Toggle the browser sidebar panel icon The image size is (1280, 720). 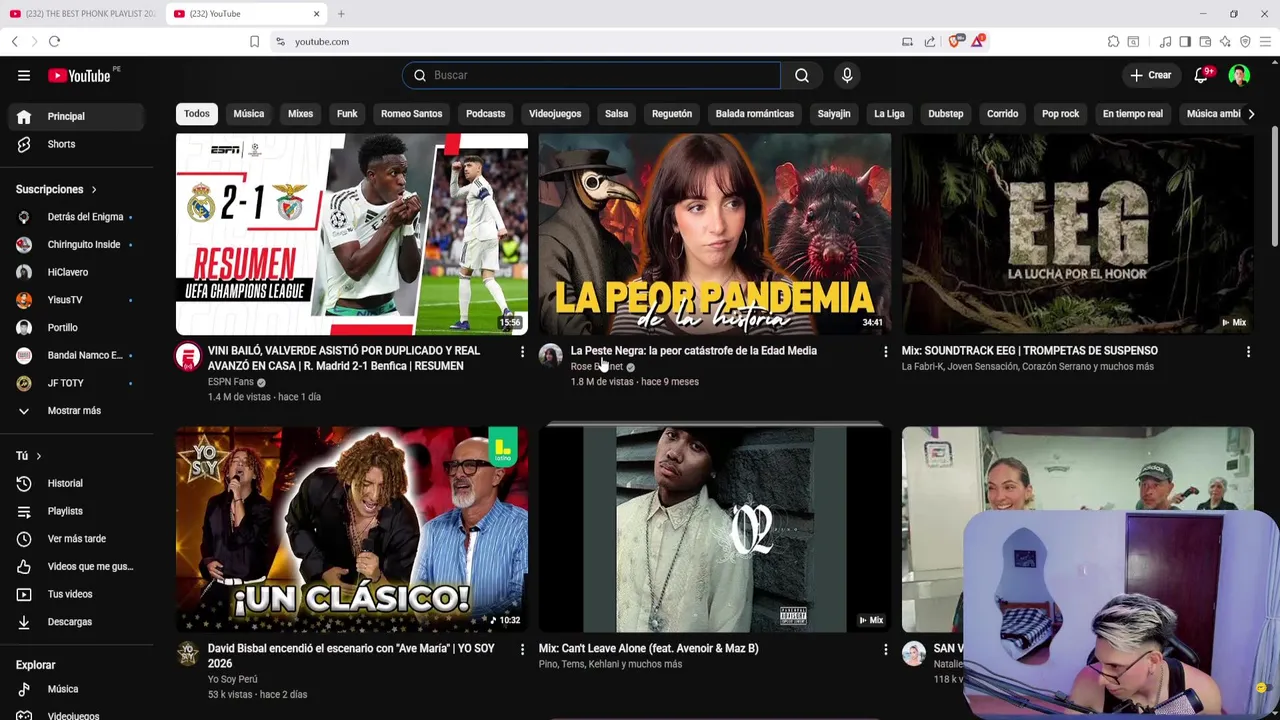(x=1185, y=41)
